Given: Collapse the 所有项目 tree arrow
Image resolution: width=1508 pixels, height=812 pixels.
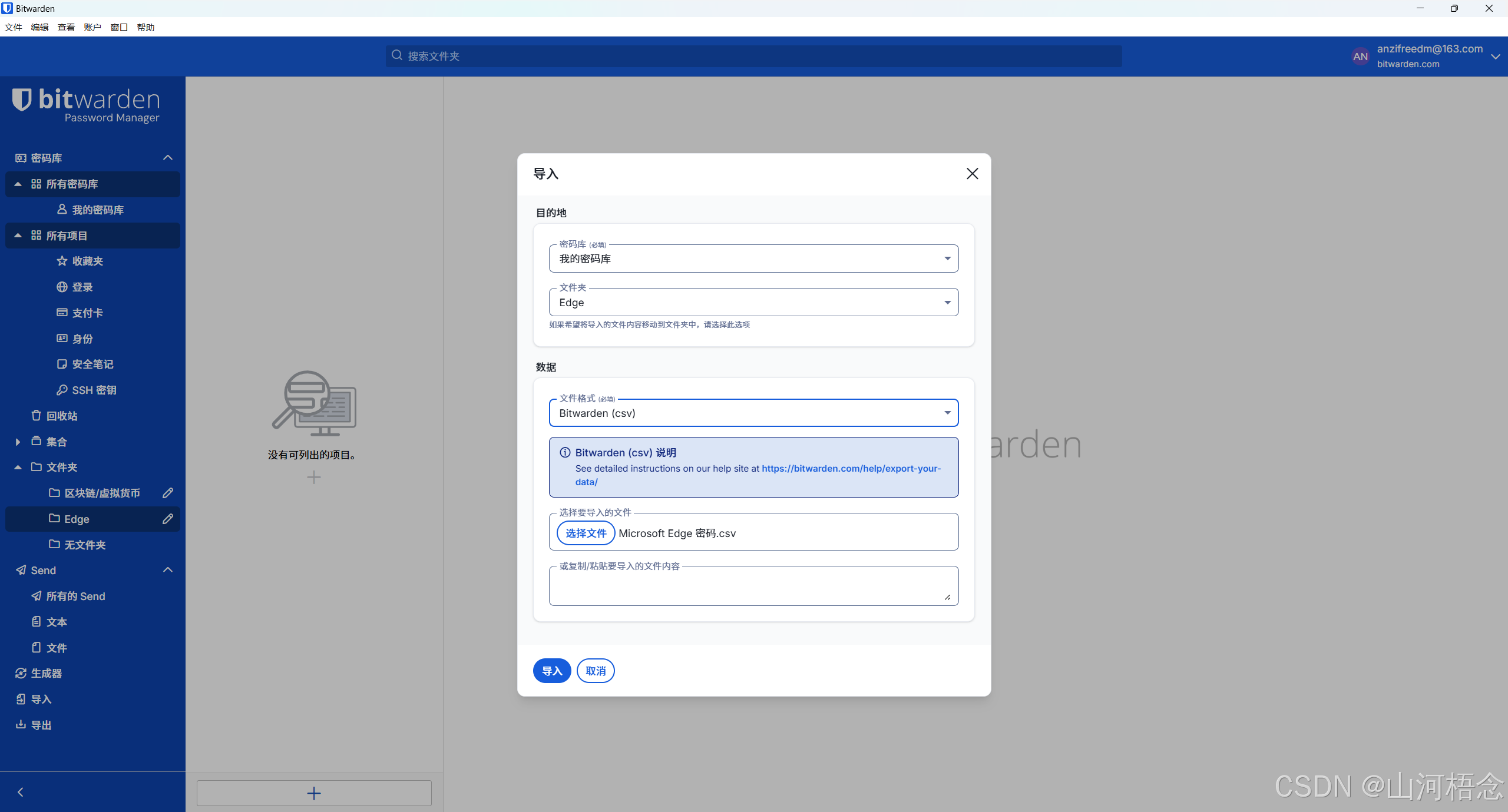Looking at the screenshot, I should click(18, 236).
